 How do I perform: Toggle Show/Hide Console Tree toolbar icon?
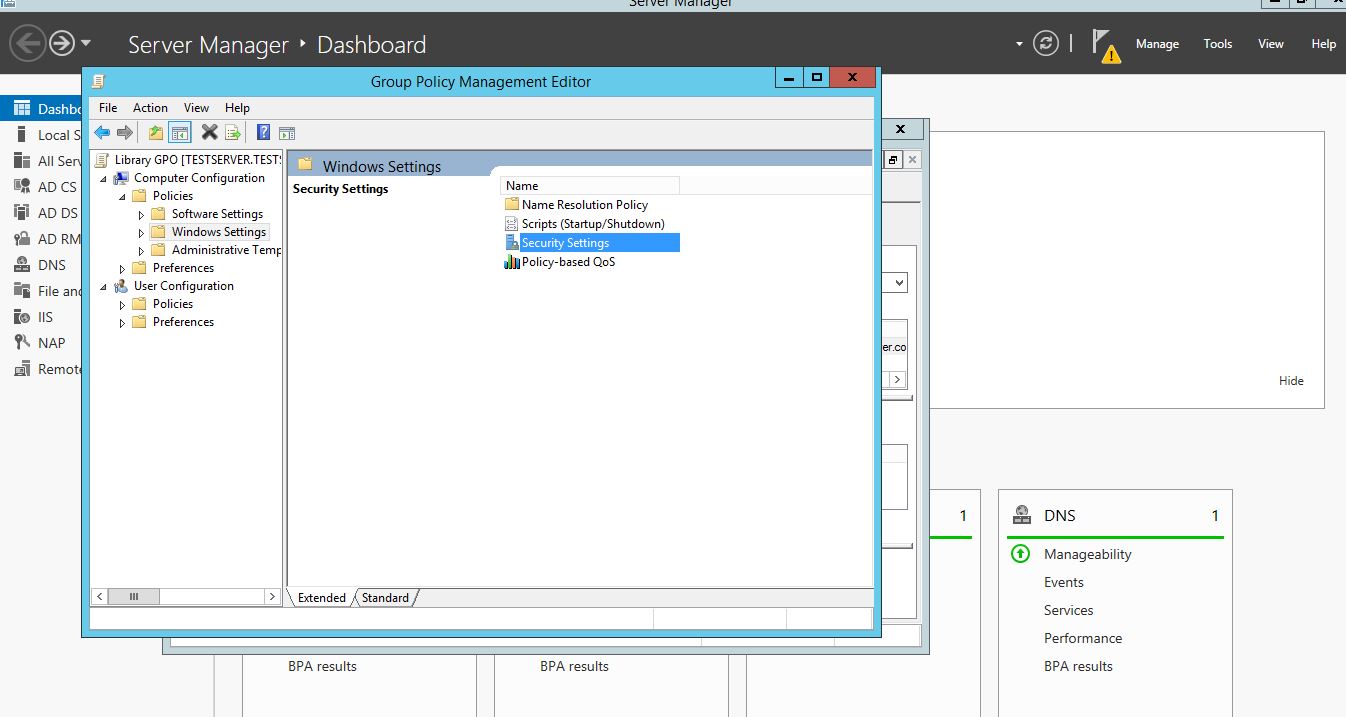coord(180,132)
